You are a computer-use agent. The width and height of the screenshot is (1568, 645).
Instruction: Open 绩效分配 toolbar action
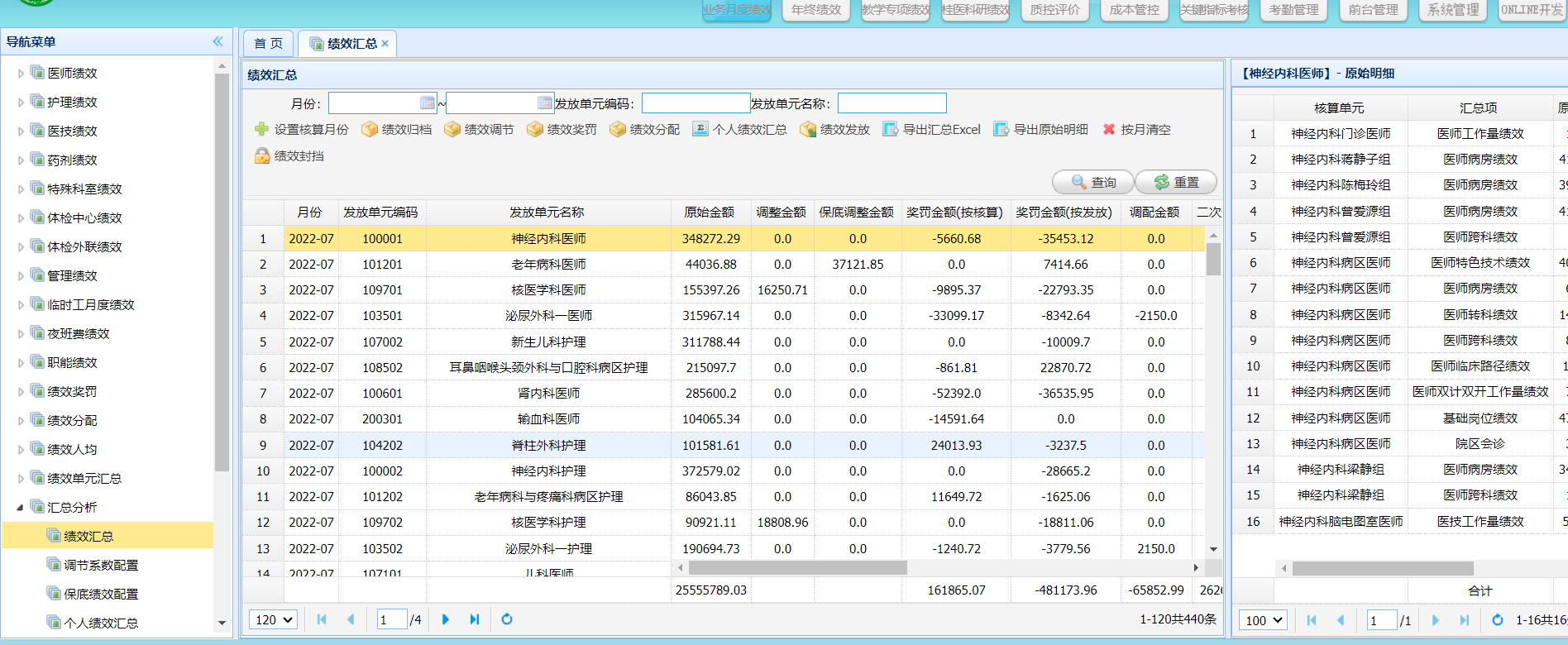pyautogui.click(x=645, y=130)
